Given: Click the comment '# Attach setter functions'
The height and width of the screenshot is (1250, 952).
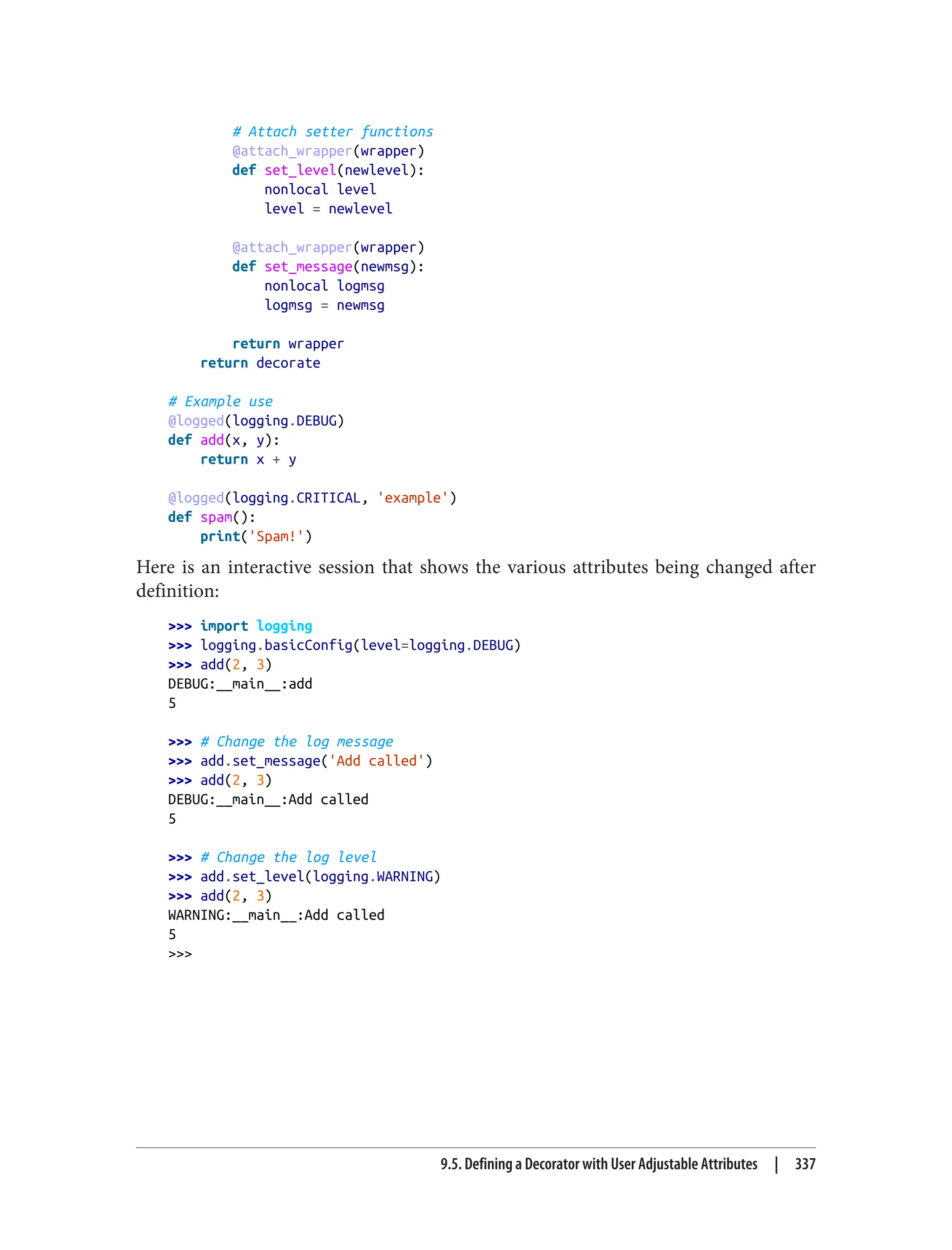Looking at the screenshot, I should (x=333, y=132).
